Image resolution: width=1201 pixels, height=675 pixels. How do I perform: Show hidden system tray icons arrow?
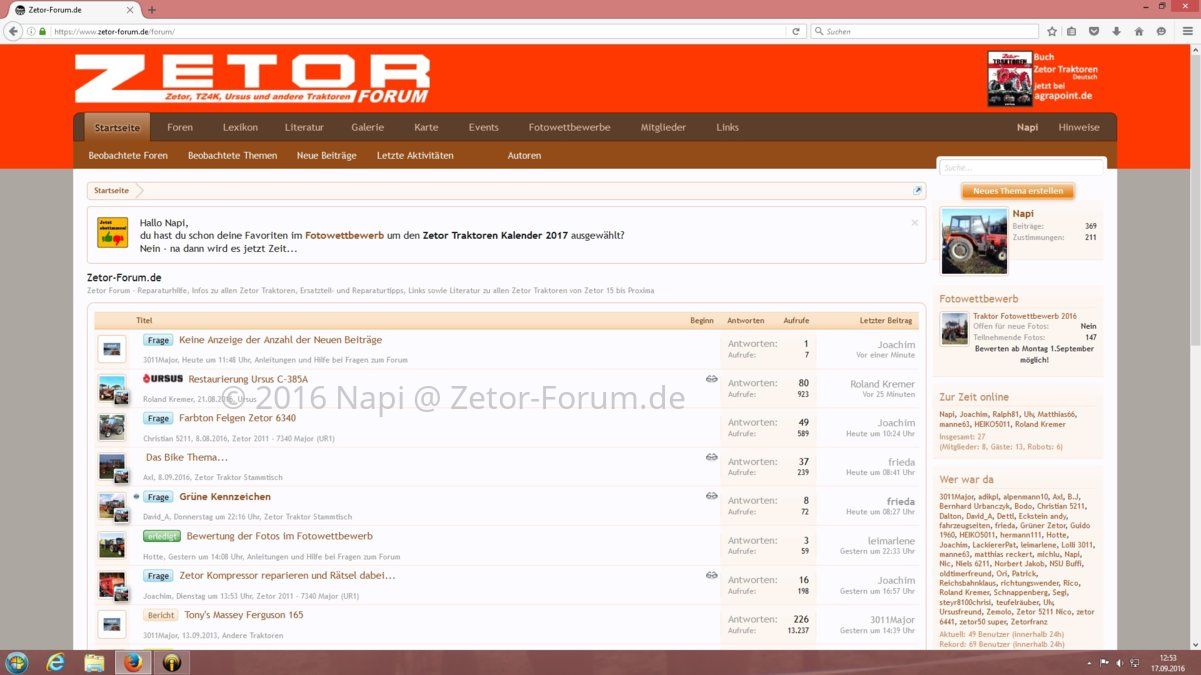click(x=1089, y=662)
